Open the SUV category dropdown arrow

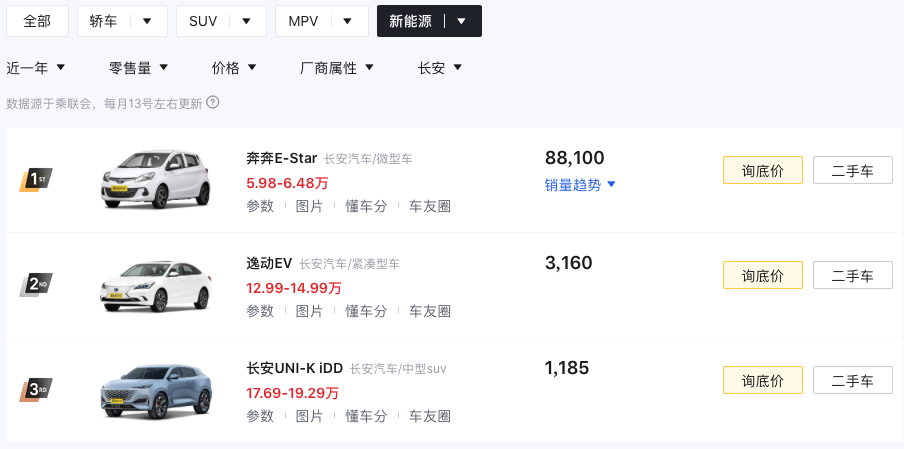[x=246, y=21]
